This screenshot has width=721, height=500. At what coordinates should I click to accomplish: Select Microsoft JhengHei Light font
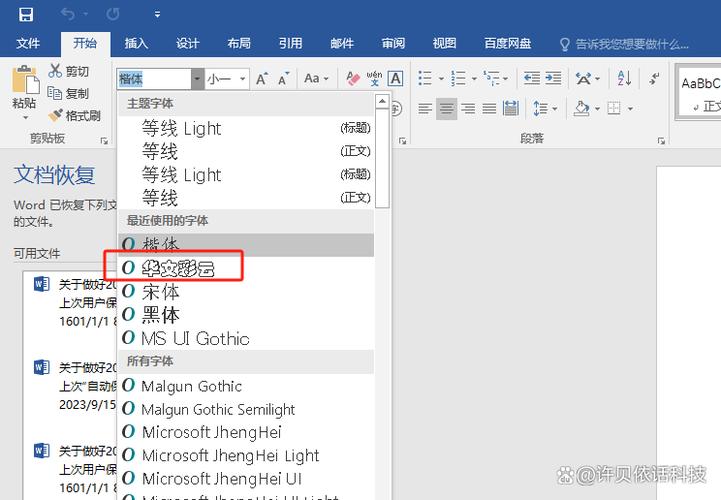pyautogui.click(x=246, y=455)
